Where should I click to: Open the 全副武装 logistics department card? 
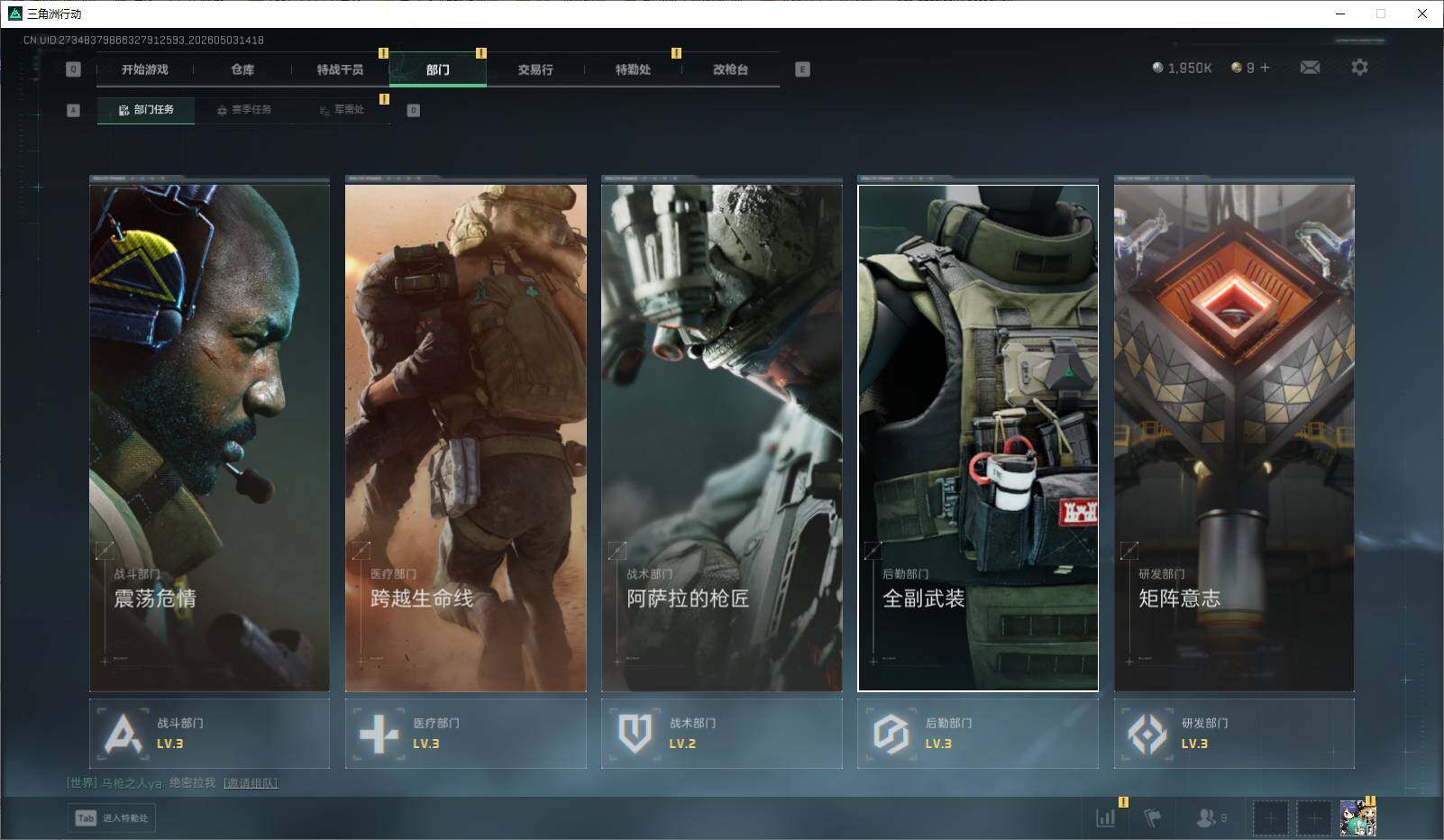click(978, 438)
